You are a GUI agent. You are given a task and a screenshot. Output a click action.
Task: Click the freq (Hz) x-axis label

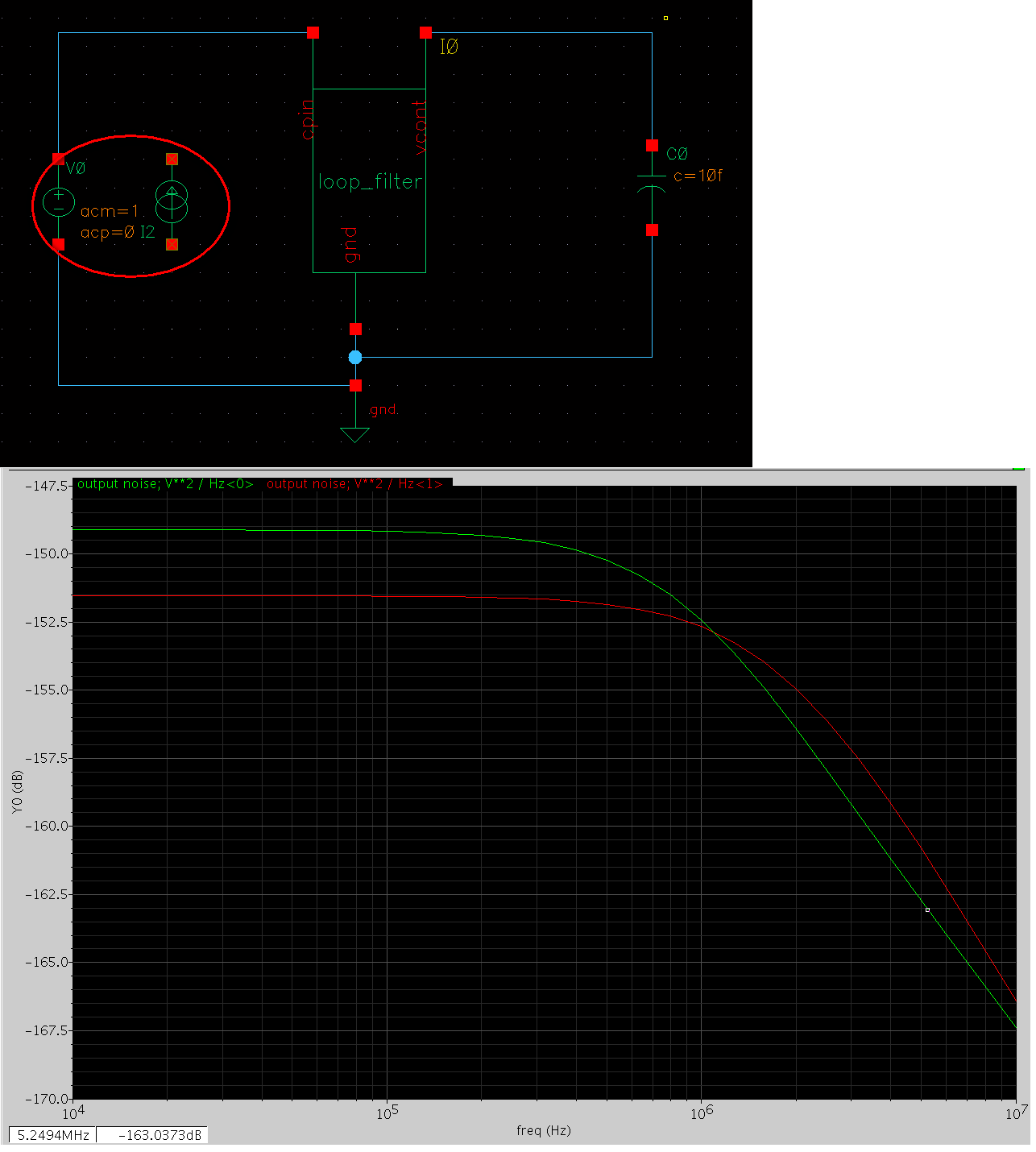click(544, 1130)
